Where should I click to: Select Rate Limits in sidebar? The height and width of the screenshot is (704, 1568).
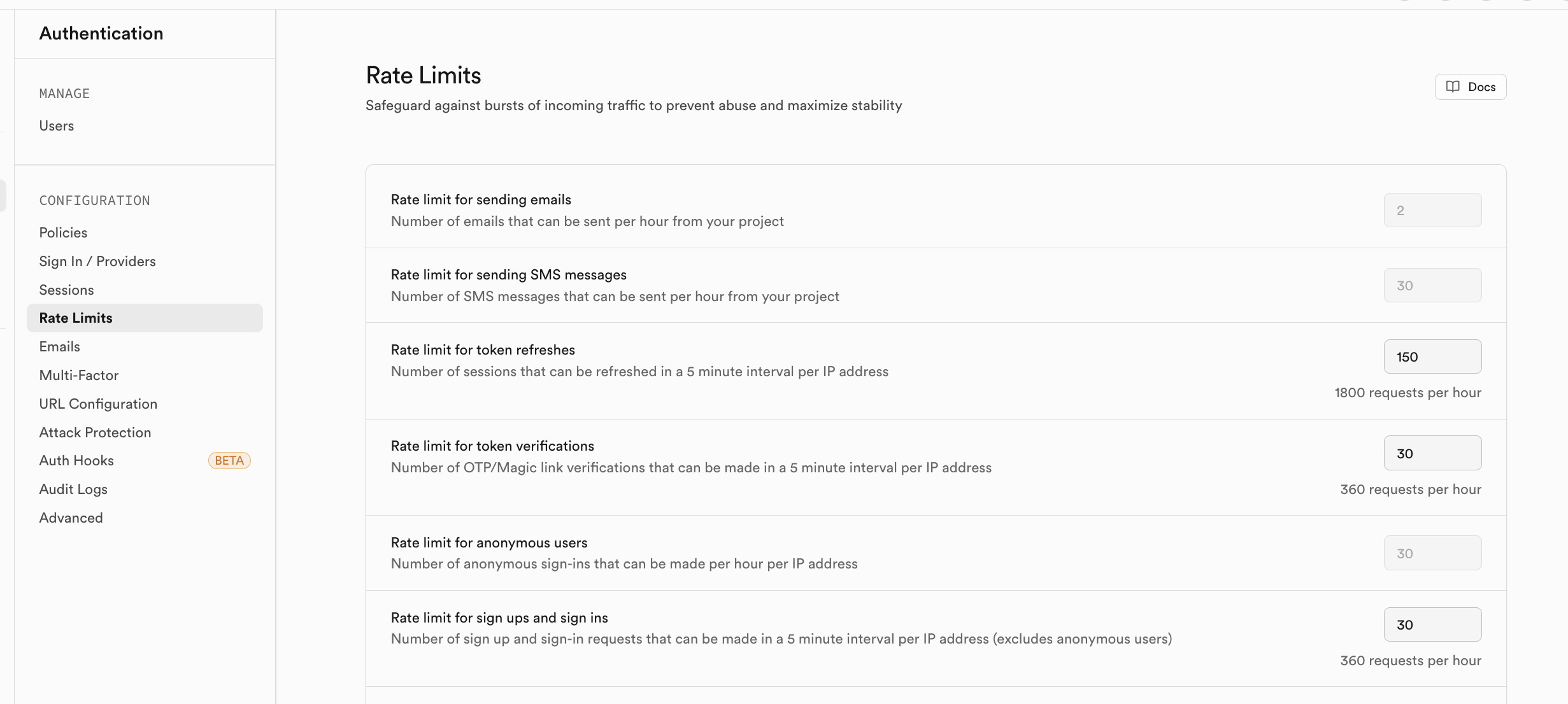point(76,318)
